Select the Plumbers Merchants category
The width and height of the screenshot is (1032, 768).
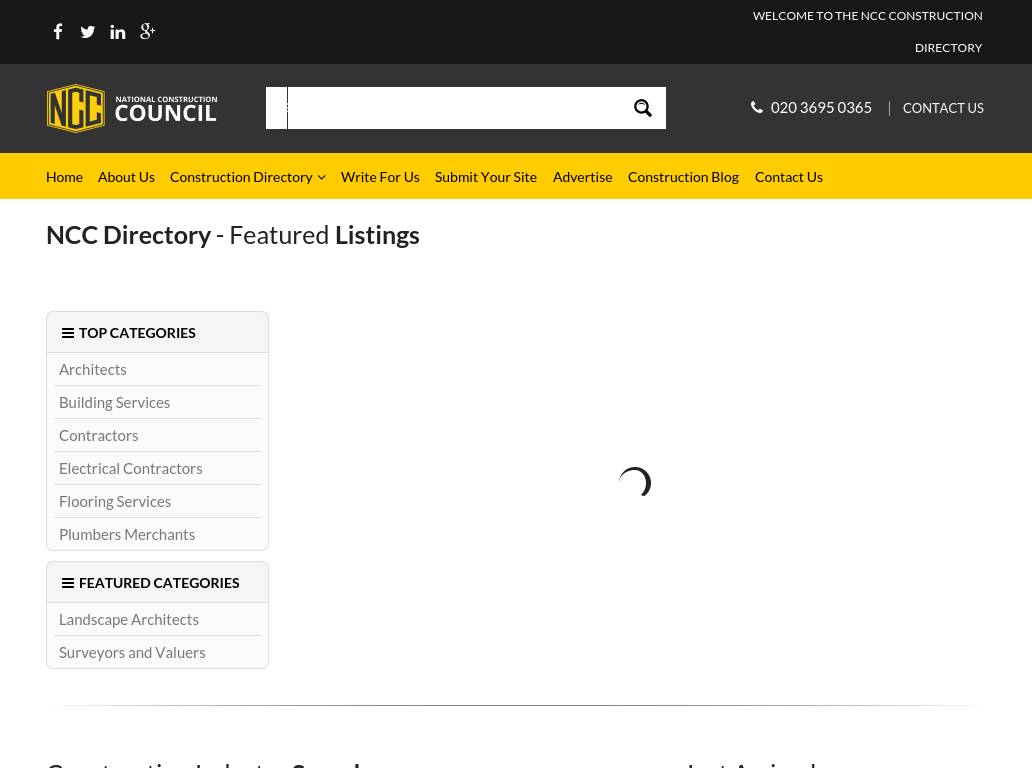pyautogui.click(x=127, y=534)
